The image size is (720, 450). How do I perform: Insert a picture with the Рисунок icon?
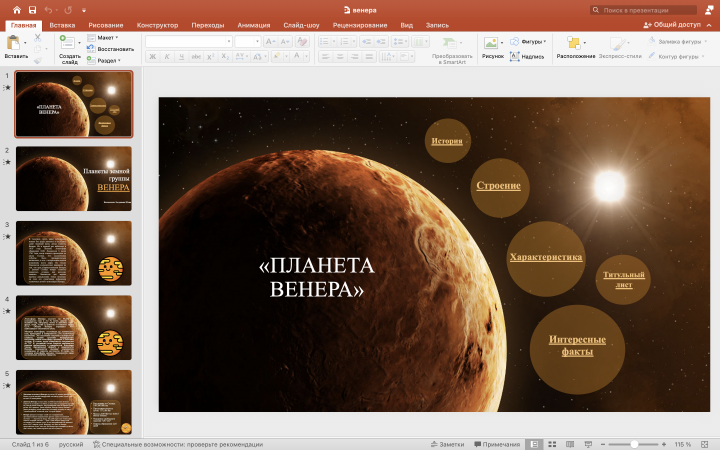click(x=492, y=43)
